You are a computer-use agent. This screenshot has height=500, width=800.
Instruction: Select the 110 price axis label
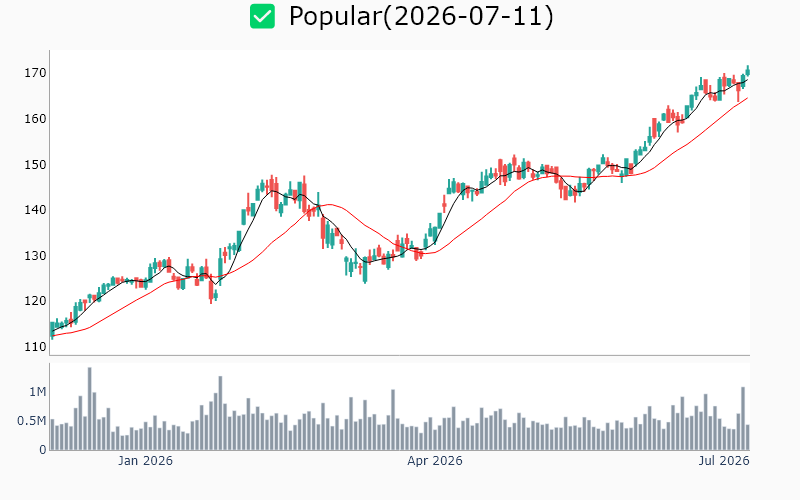(35, 347)
